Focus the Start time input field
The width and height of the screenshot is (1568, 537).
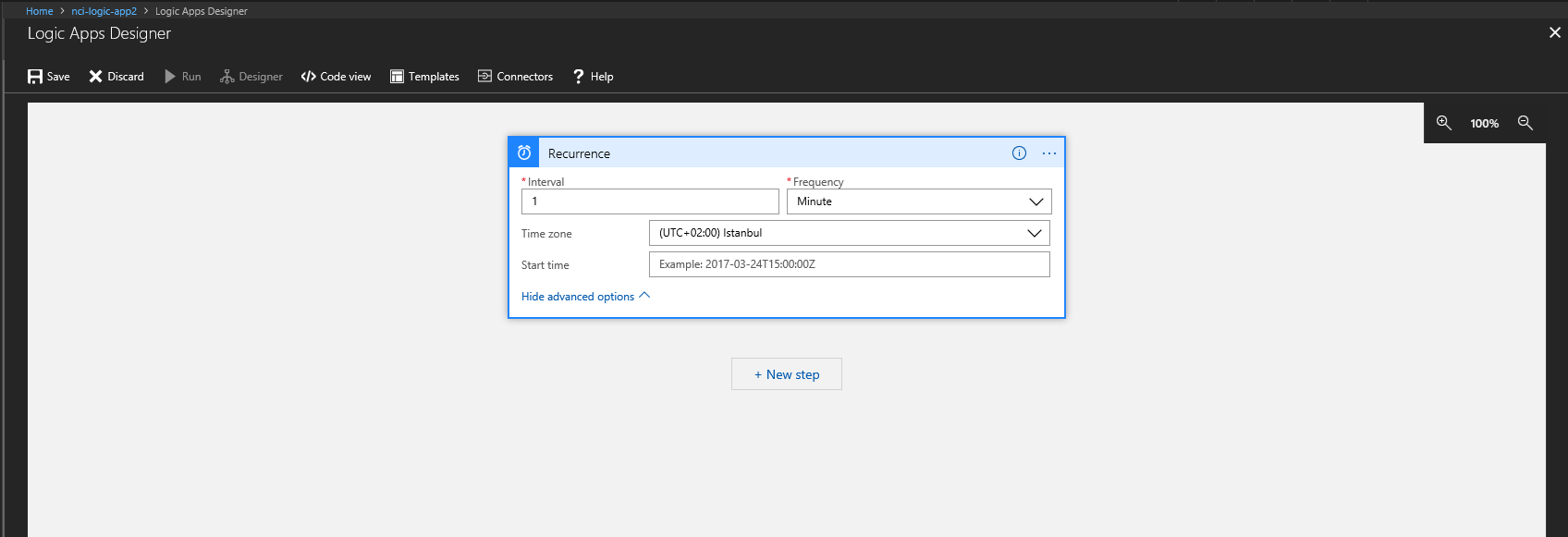pyautogui.click(x=850, y=264)
